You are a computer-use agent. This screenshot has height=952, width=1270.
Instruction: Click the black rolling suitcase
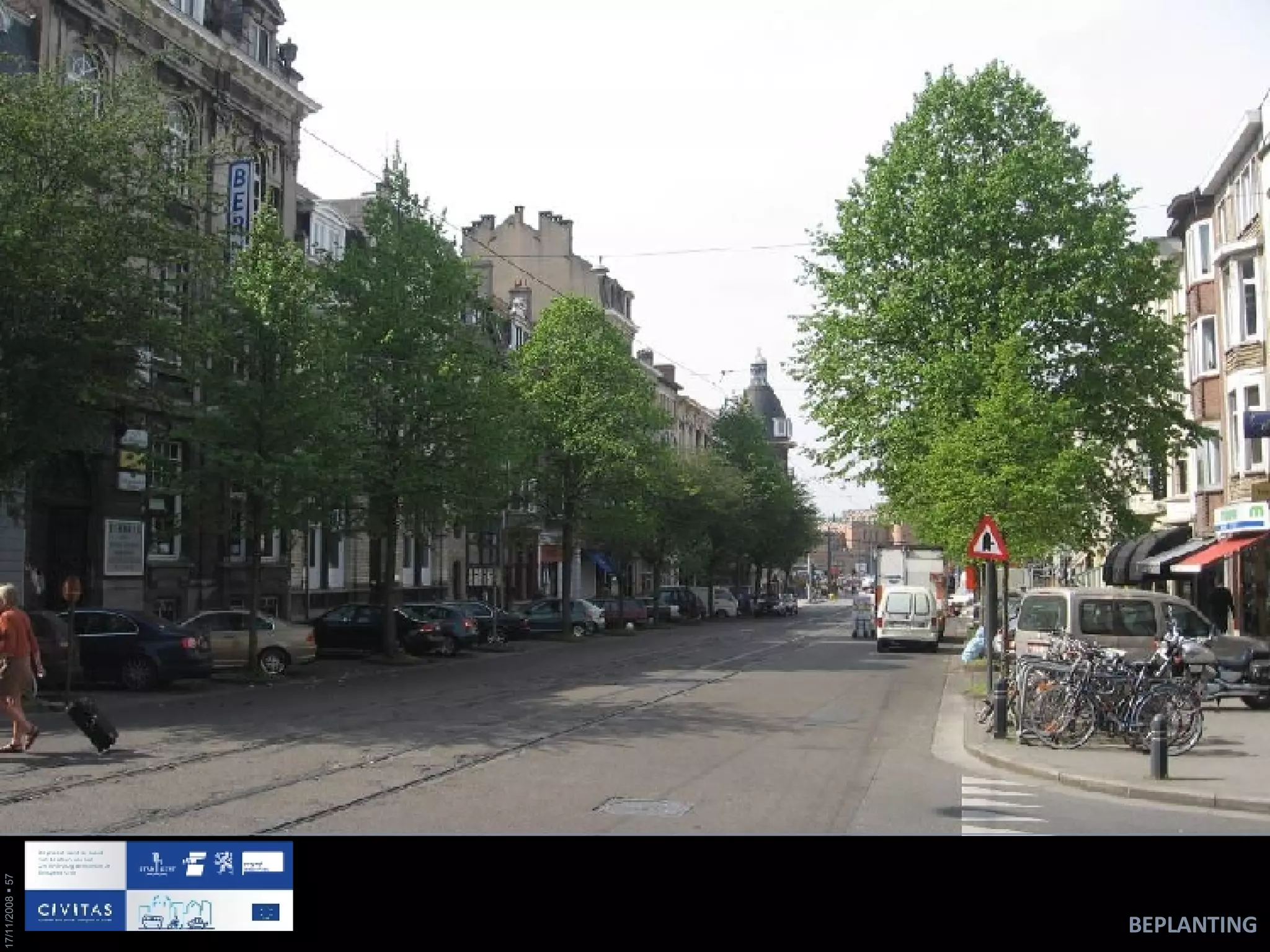coord(92,724)
